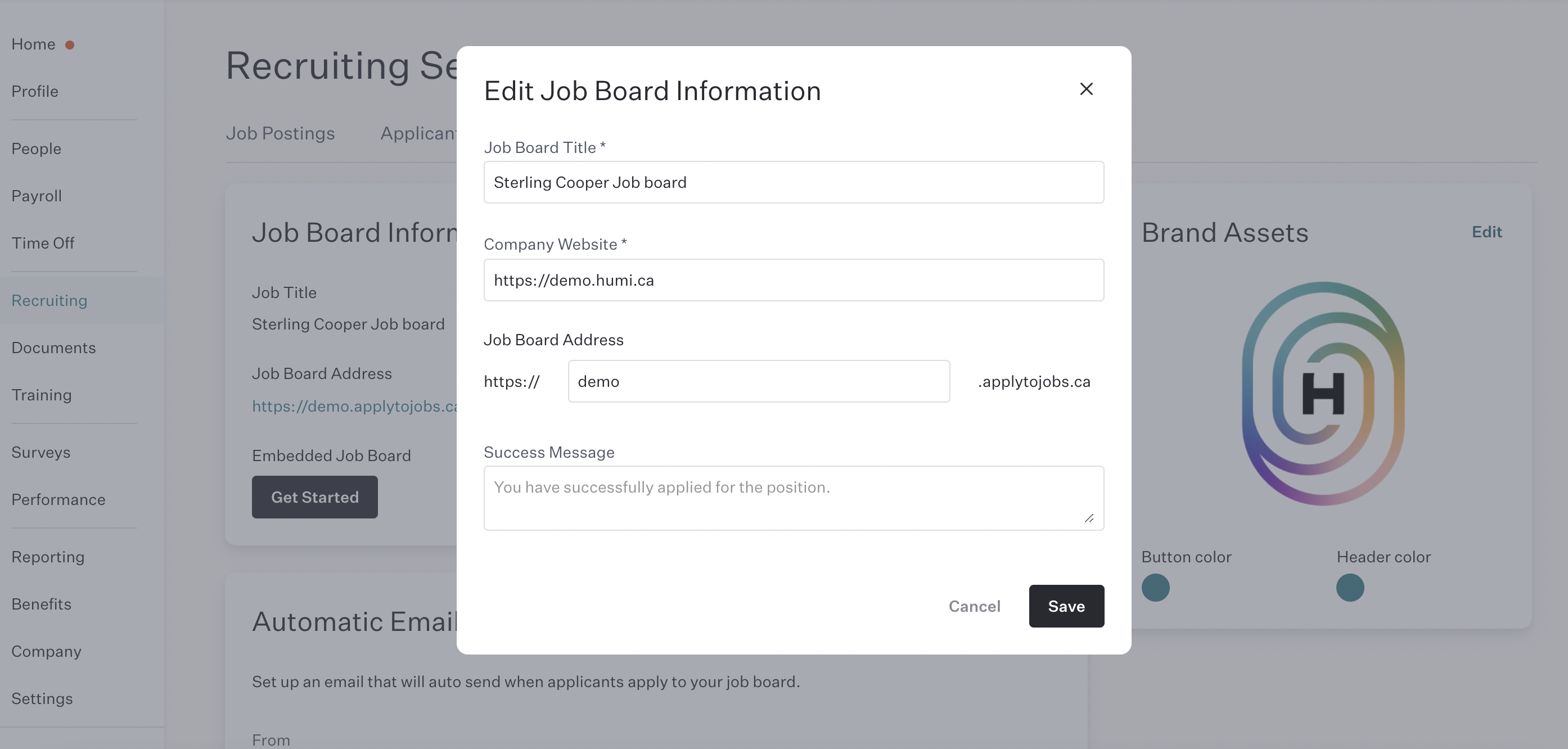The image size is (1568, 749).
Task: Edit the Brand Assets section
Action: click(1486, 232)
